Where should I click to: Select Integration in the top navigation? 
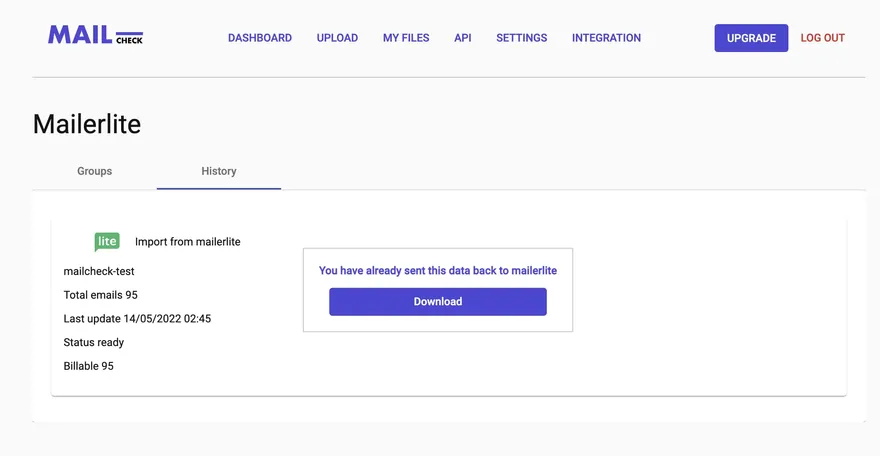pos(606,38)
